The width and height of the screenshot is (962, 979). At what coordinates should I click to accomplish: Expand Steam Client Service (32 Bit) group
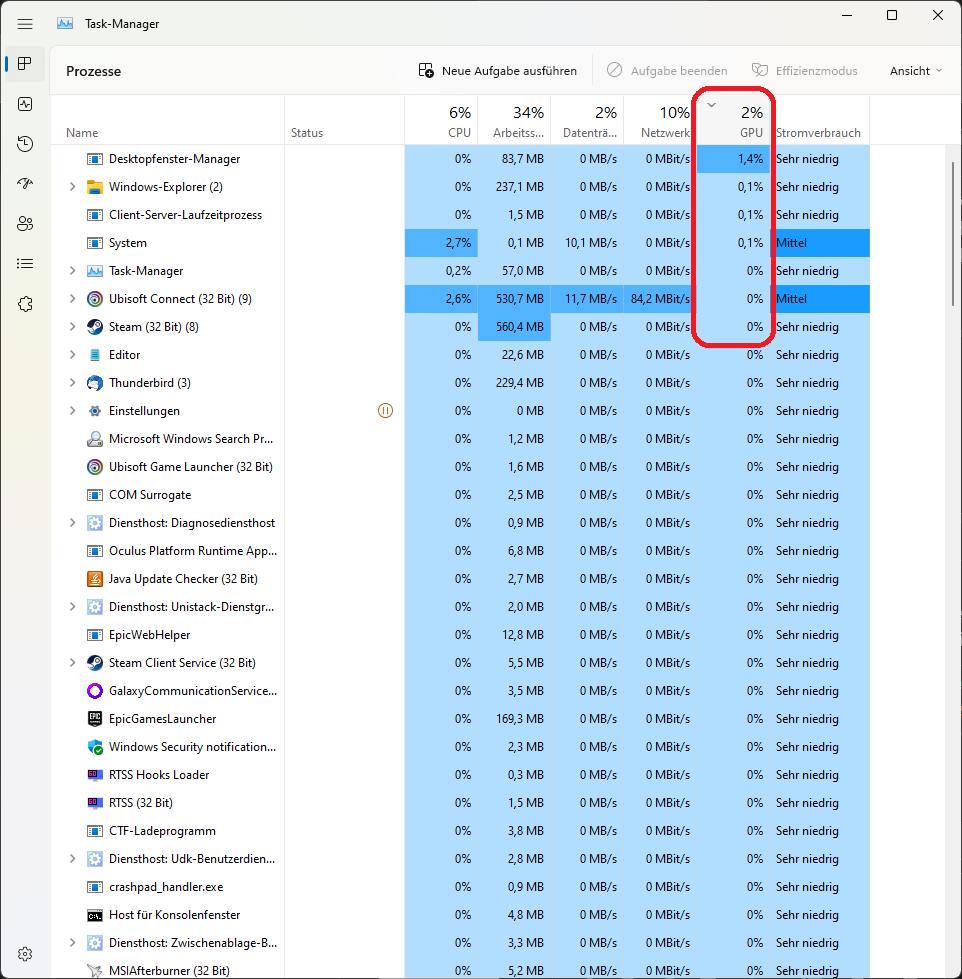tap(72, 662)
